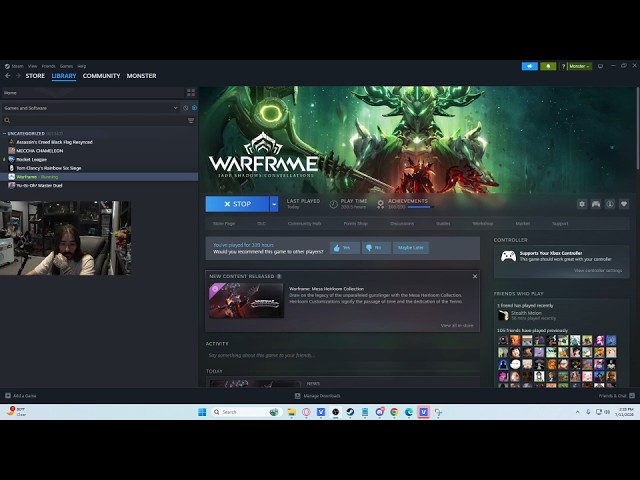
Task: Click the Steam icon in the taskbar
Action: 350,412
